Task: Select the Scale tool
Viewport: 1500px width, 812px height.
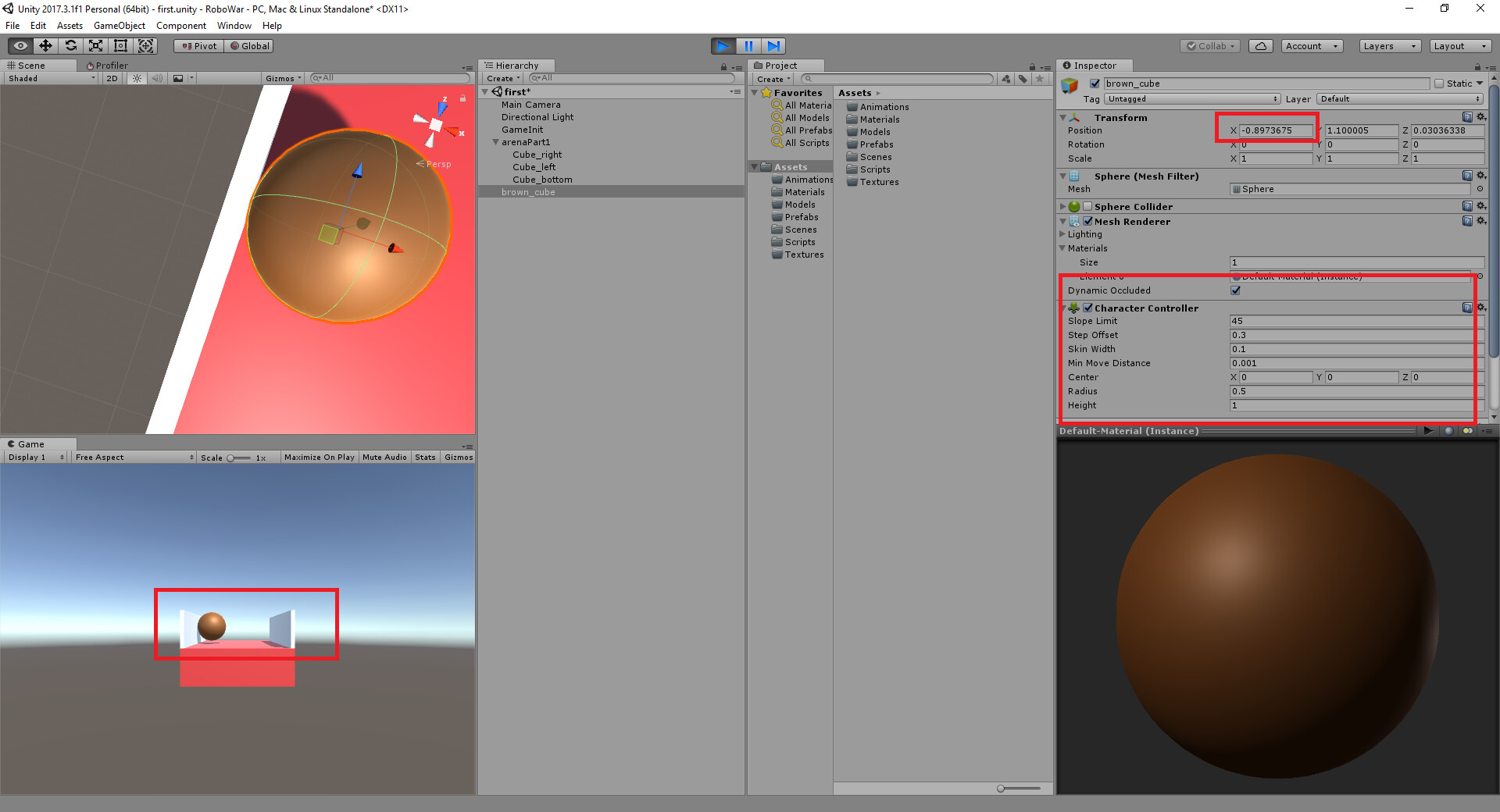Action: 95,45
